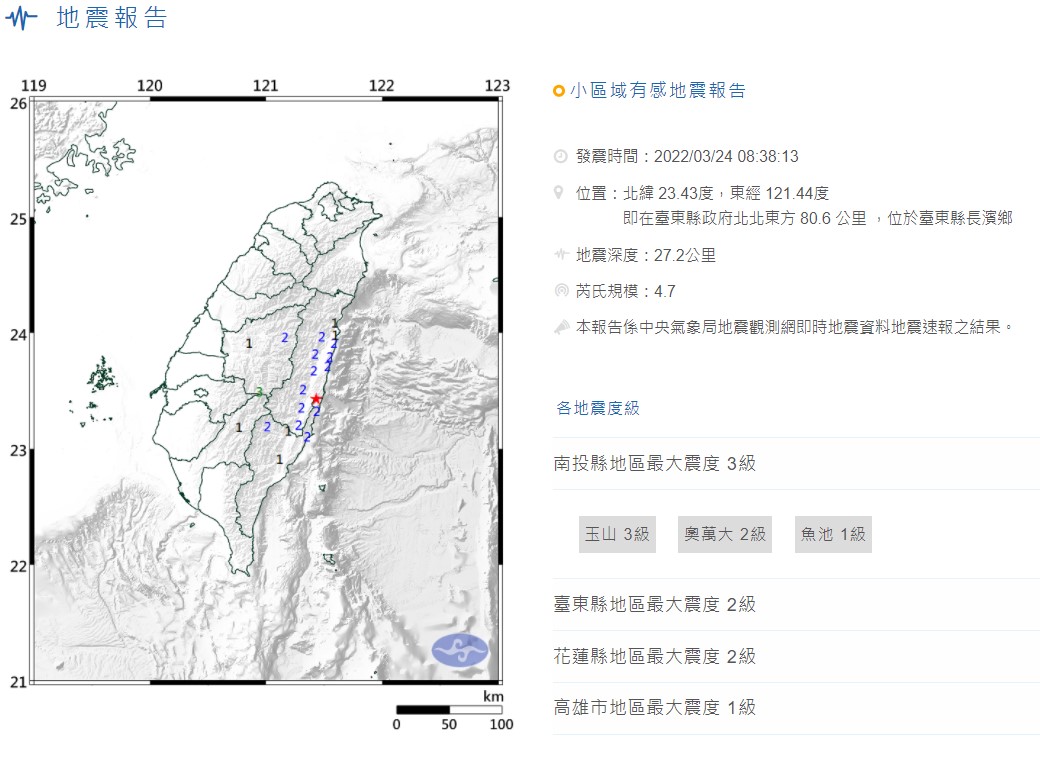Click the clock icon next to 發震時間
Image resolution: width=1040 pixels, height=761 pixels.
click(x=560, y=157)
